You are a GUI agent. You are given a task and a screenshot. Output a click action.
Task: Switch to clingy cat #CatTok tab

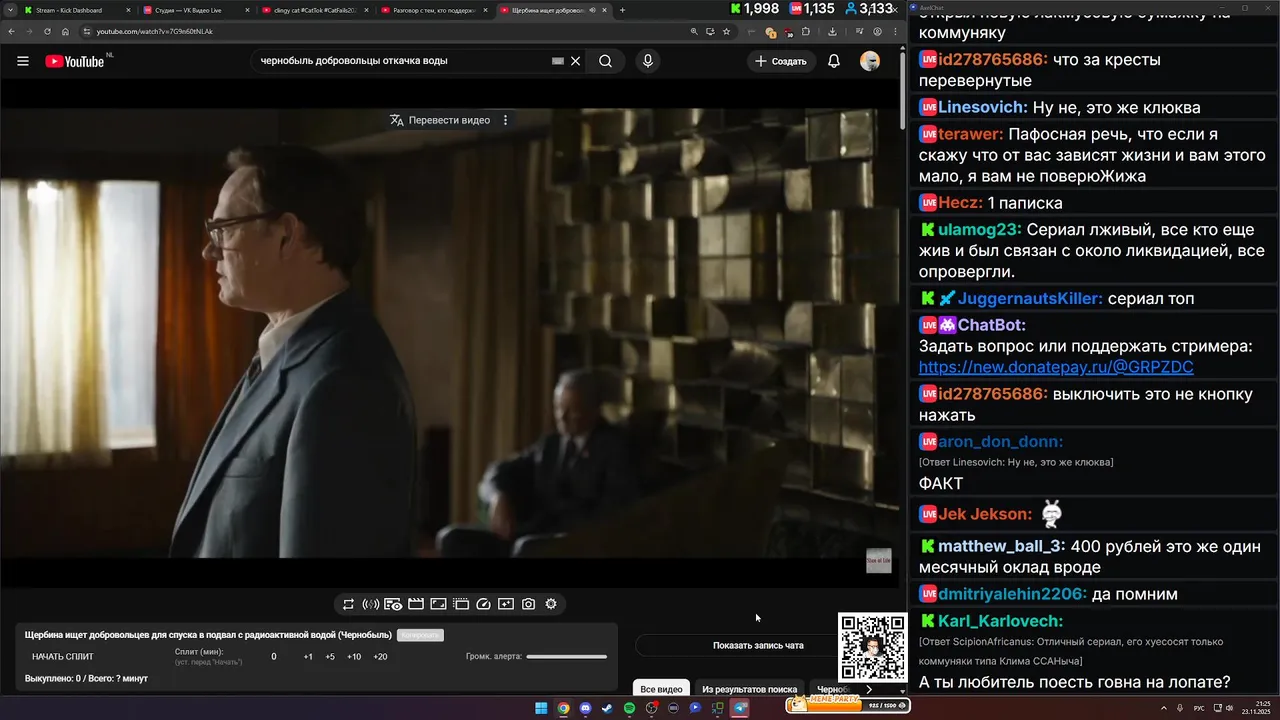[313, 10]
